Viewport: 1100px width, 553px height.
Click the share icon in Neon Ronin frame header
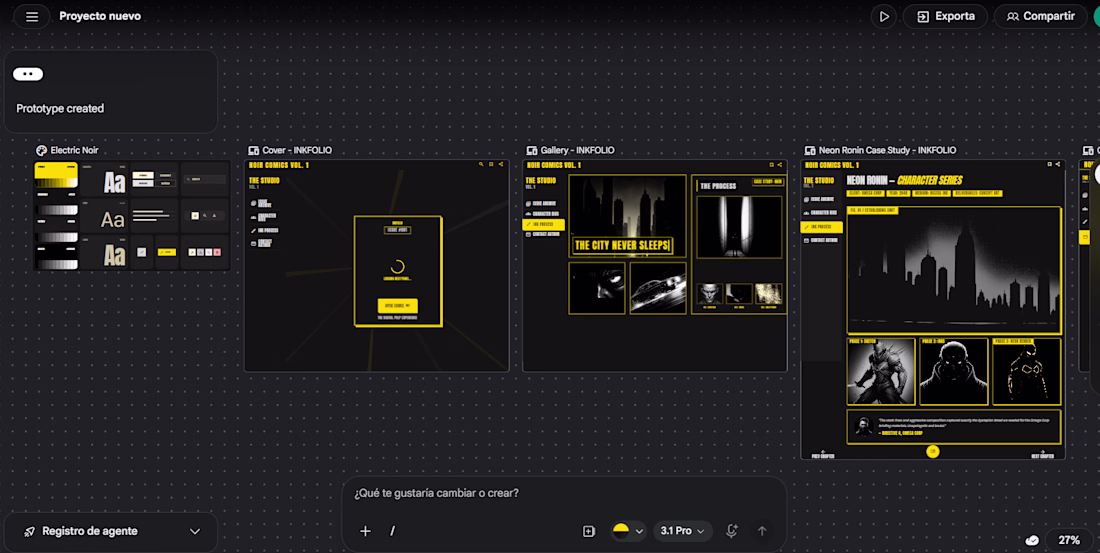(1057, 165)
